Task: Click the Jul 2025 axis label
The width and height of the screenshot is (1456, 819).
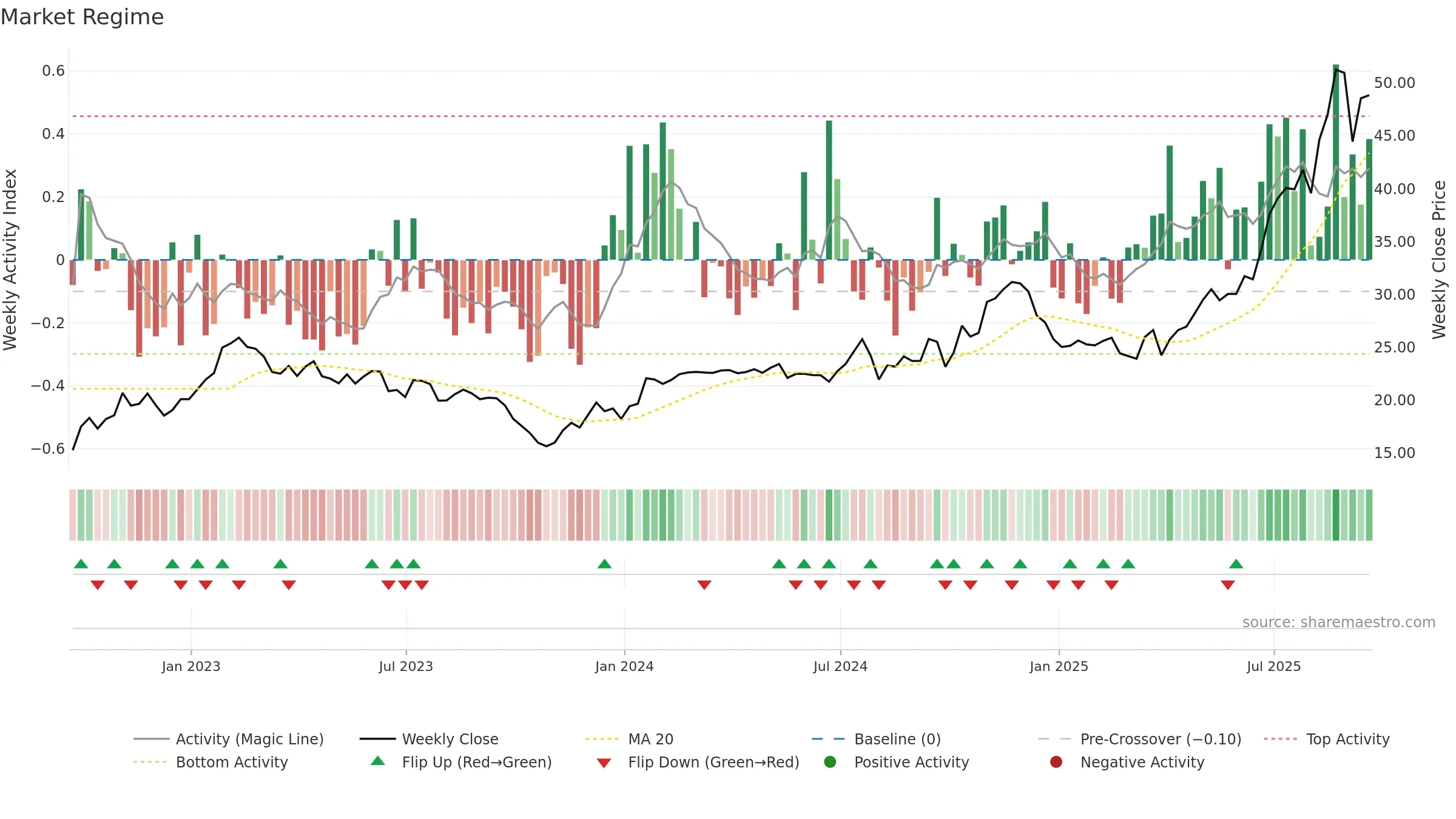Action: (1274, 666)
